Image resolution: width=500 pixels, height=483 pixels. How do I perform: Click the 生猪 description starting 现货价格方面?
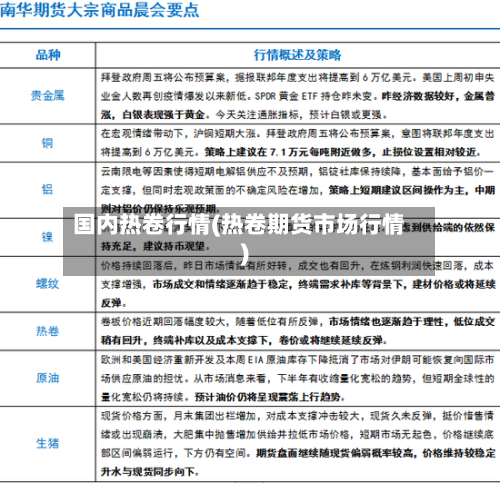tap(298, 444)
